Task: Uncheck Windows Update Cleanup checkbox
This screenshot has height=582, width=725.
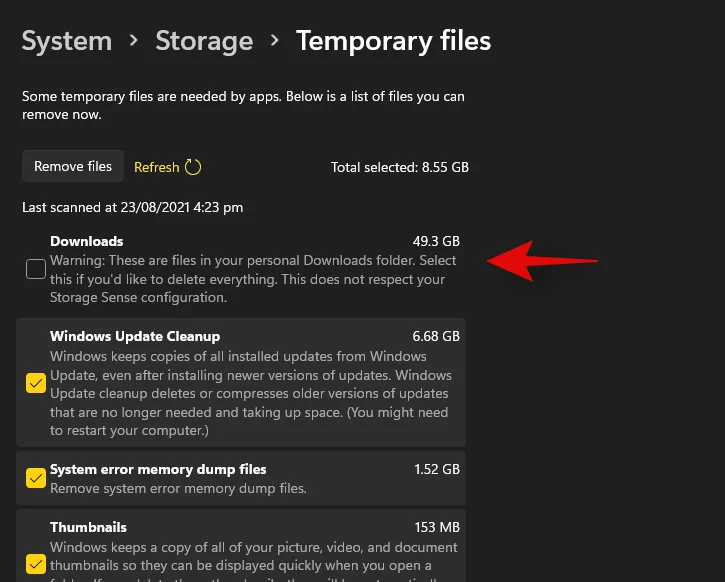Action: (36, 383)
